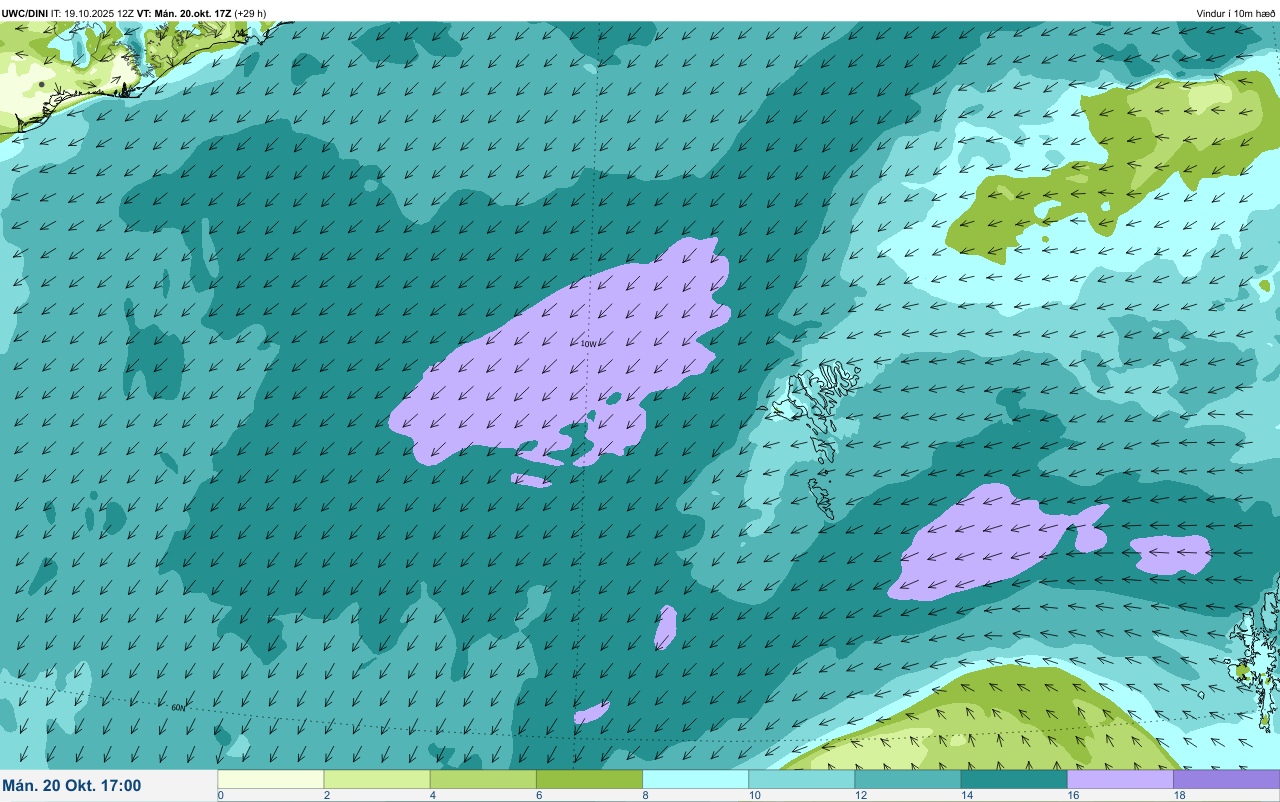1280x802 pixels.
Task: Click the "(+29 h)" forecast offset text
Action: pos(250,13)
